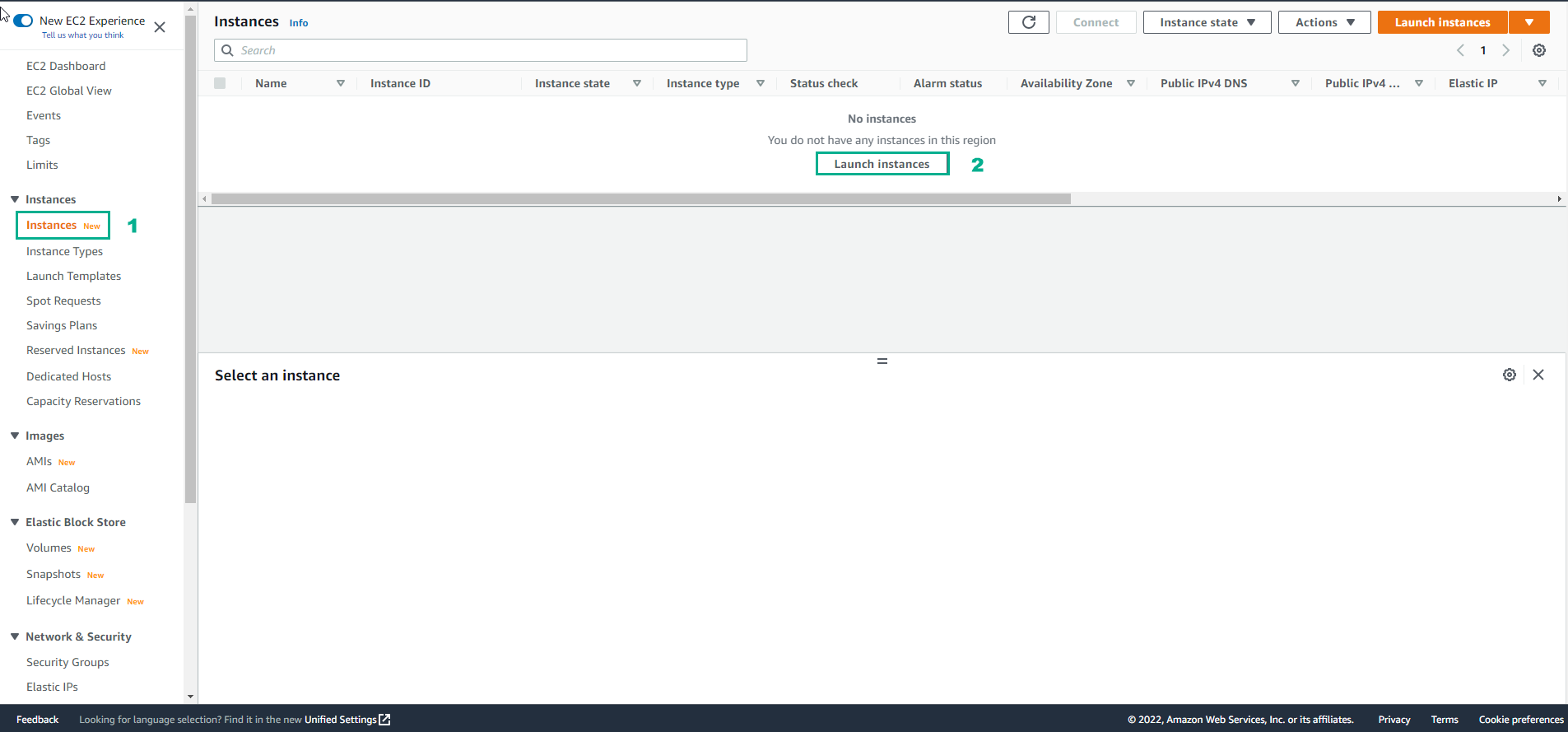This screenshot has height=732, width=1568.
Task: Click the table horizontal scrollbar
Action: point(640,198)
